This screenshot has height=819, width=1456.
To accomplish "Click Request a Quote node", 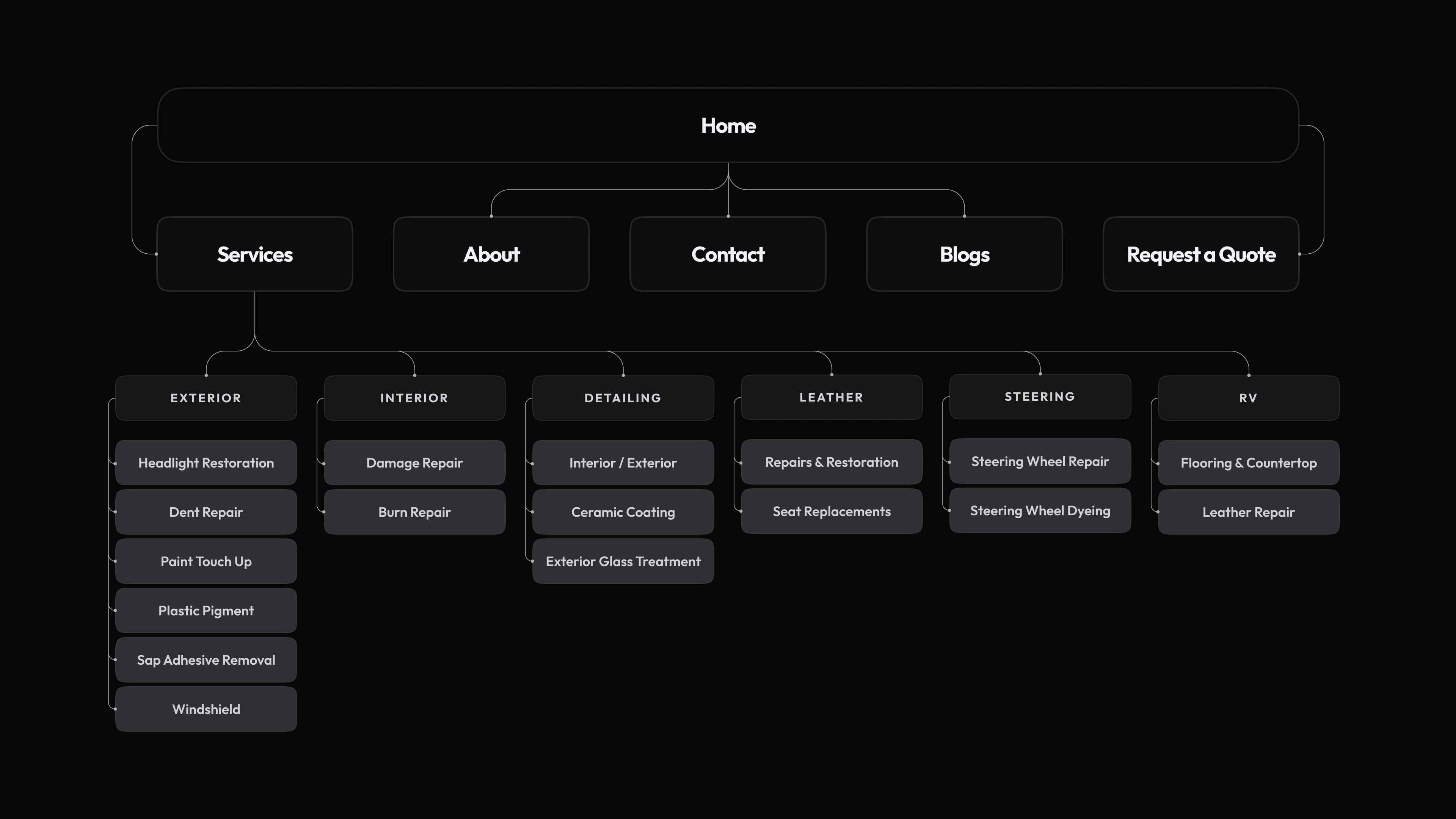I will 1201,254.
